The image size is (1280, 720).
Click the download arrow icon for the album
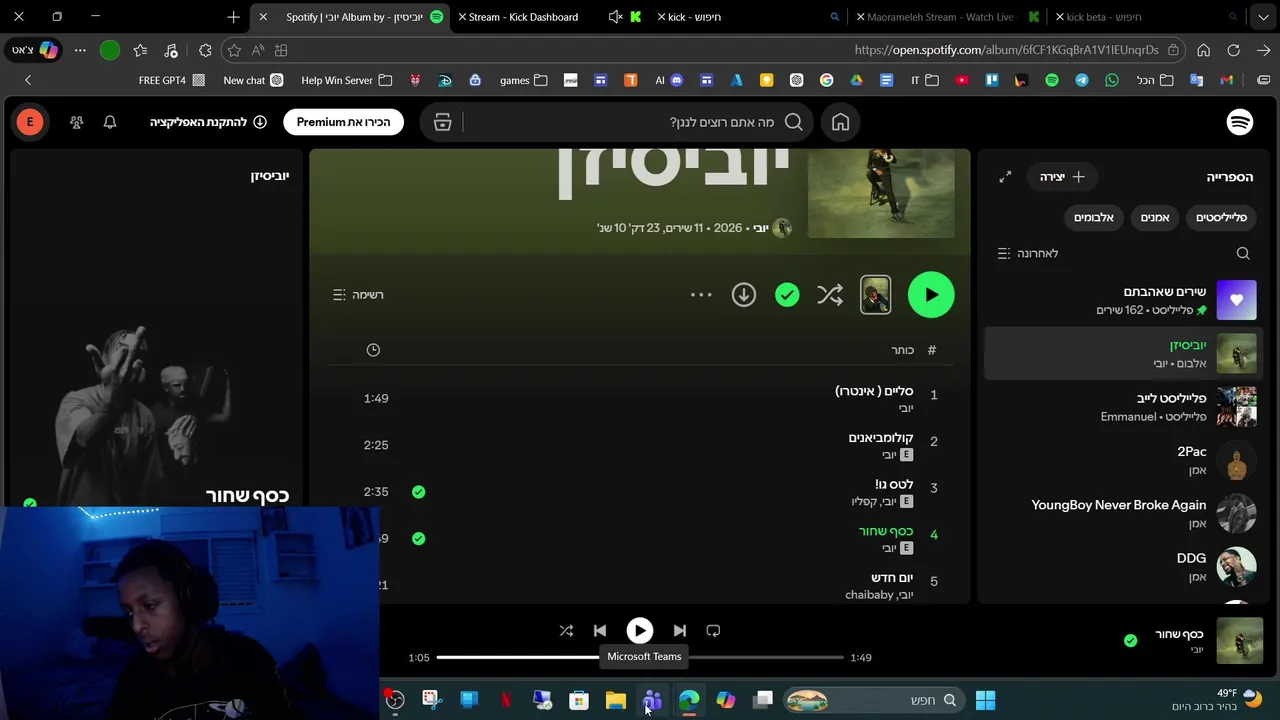pyautogui.click(x=743, y=295)
